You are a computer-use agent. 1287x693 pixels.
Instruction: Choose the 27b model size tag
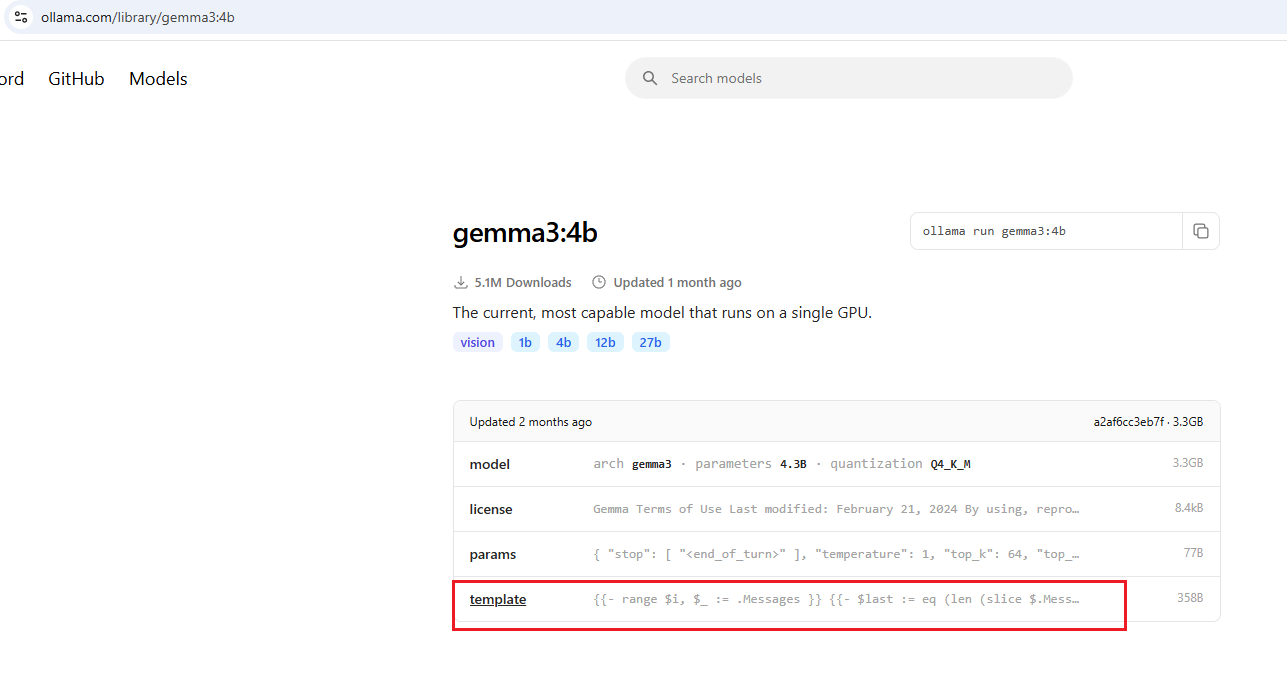click(650, 342)
